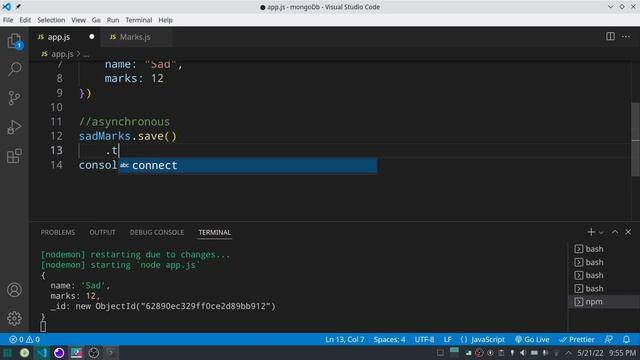Start Go Live server
The height and width of the screenshot is (360, 640).
click(532, 340)
